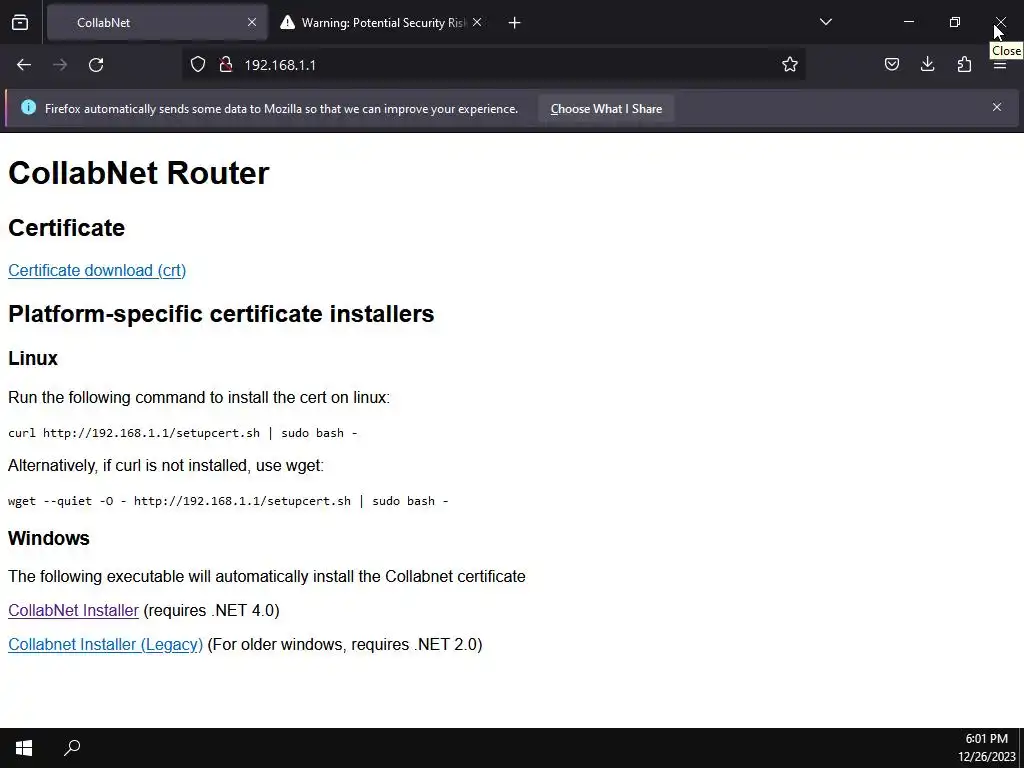Image resolution: width=1024 pixels, height=768 pixels.
Task: Close the CollabNet tab
Action: [x=251, y=22]
